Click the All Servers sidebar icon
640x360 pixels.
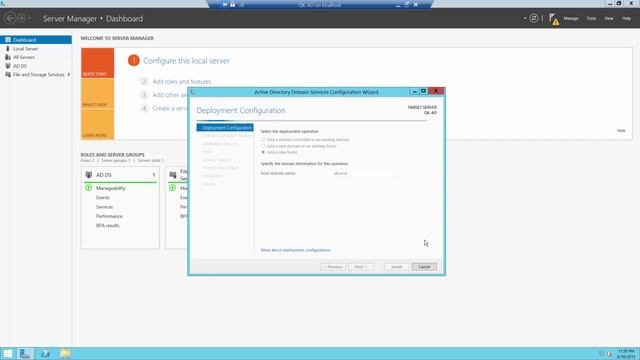click(x=8, y=57)
